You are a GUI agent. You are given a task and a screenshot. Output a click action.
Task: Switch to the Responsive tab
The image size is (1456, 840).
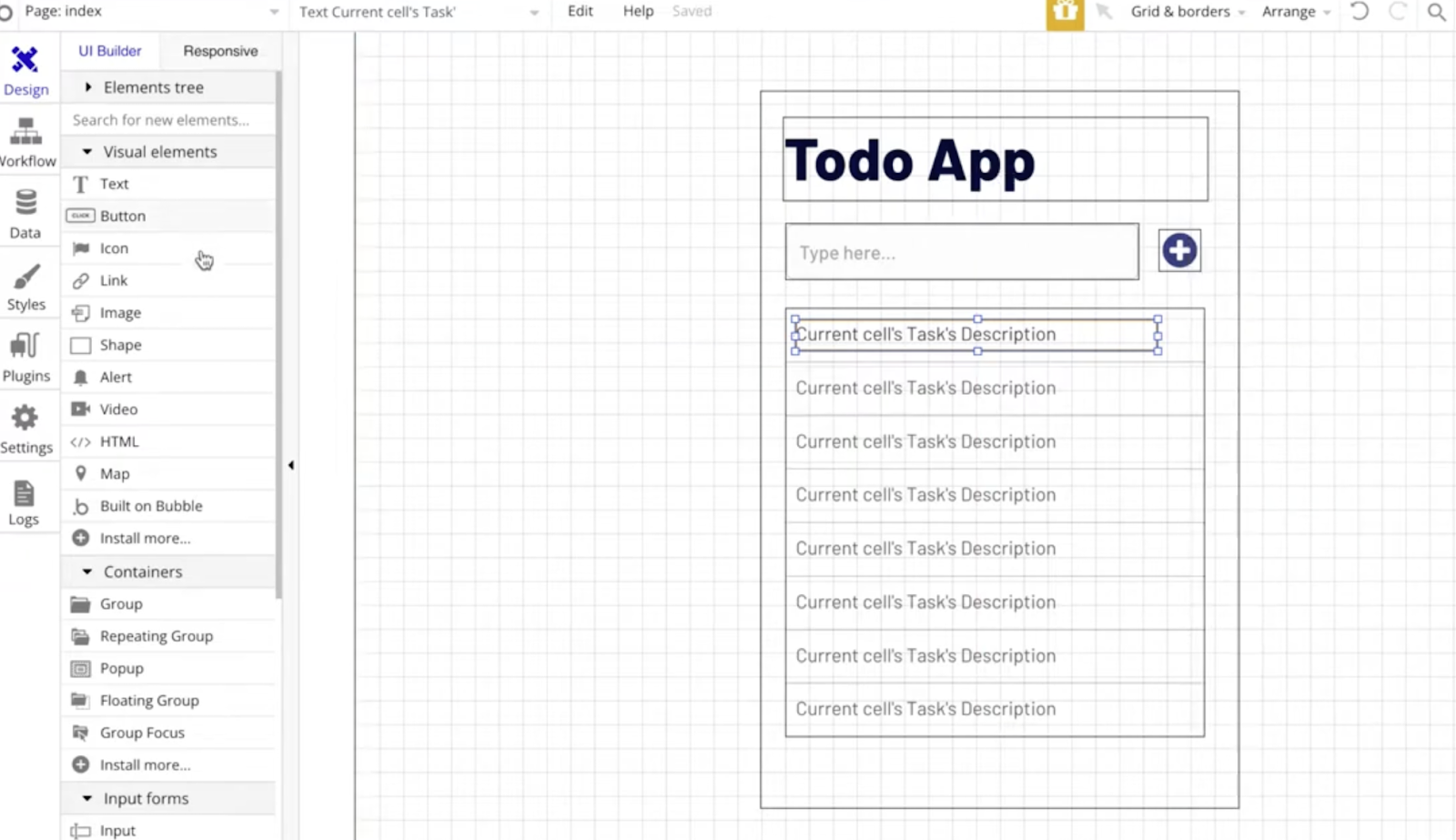[220, 51]
